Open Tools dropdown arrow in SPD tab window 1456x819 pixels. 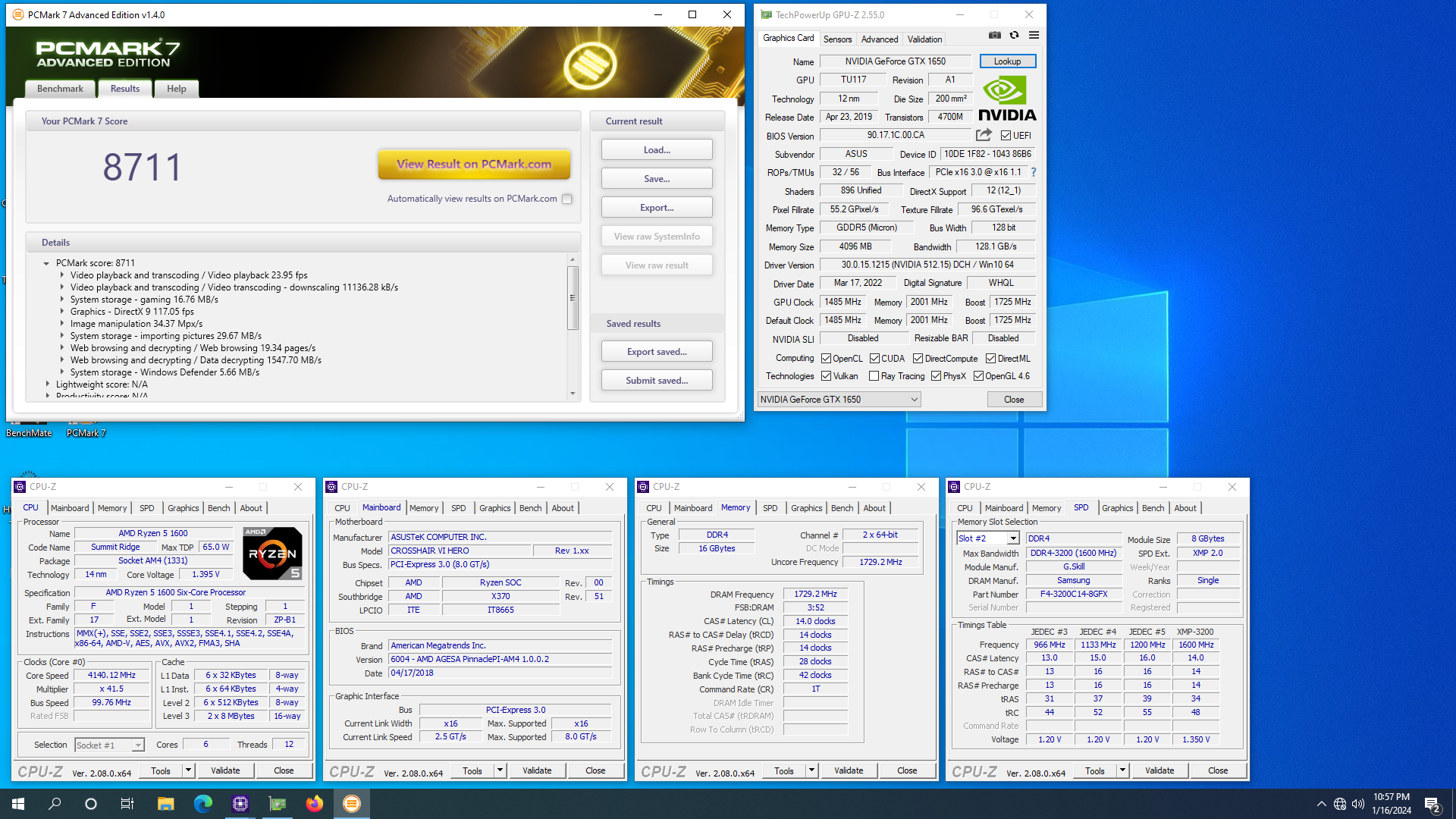click(x=1122, y=770)
